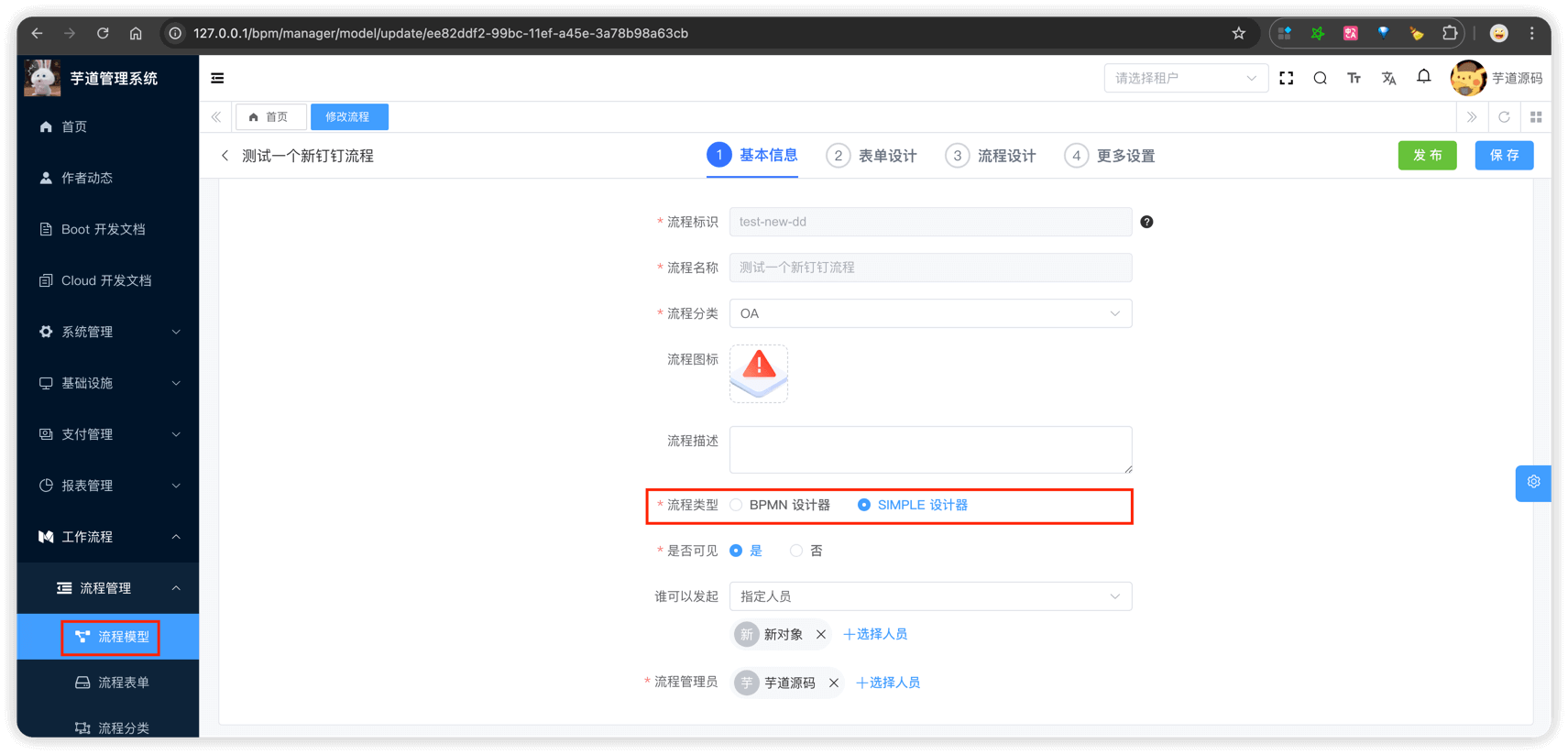Viewport: 1568px width, 754px height.
Task: Switch to 基本信息 step
Action: [752, 156]
